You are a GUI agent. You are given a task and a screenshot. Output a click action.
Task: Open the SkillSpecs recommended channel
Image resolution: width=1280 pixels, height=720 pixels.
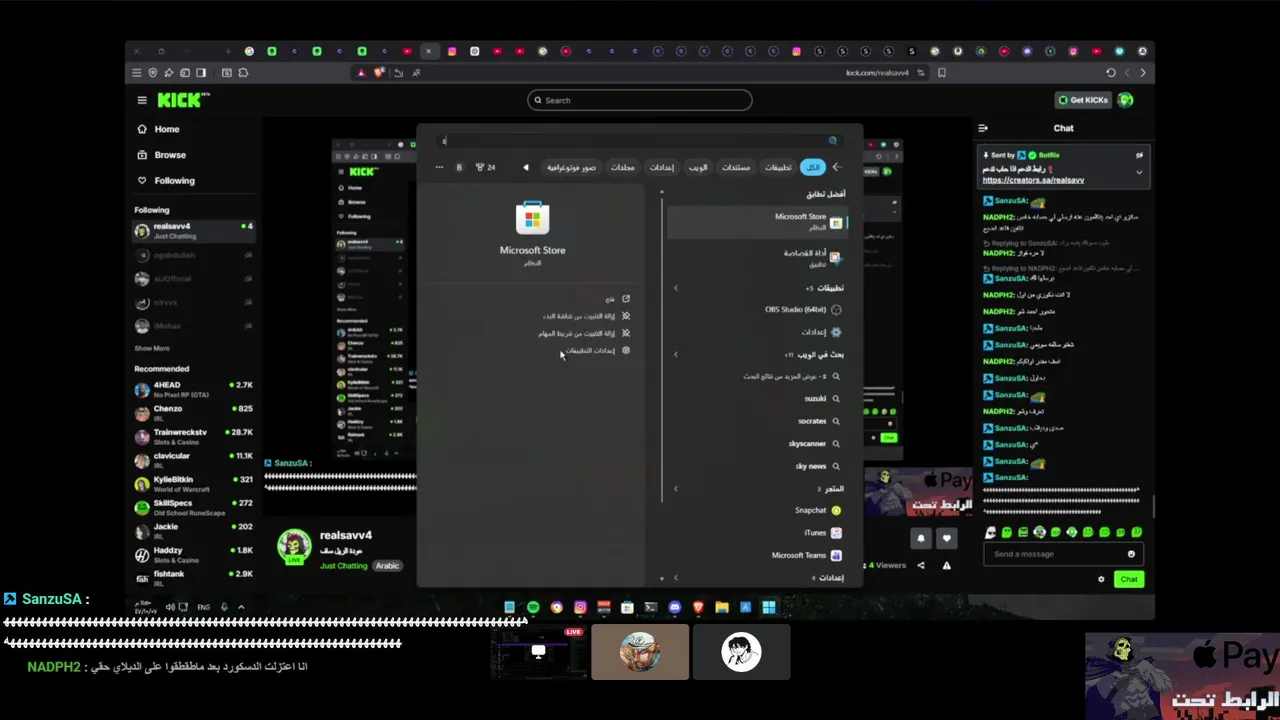(194, 507)
